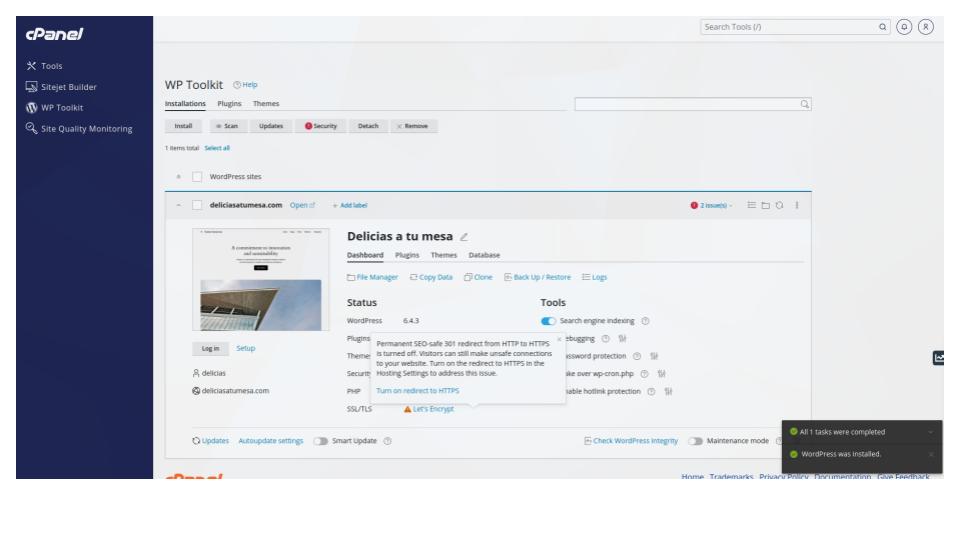The height and width of the screenshot is (540, 960).
Task: Enable the Maintenance mode toggle
Action: point(695,441)
